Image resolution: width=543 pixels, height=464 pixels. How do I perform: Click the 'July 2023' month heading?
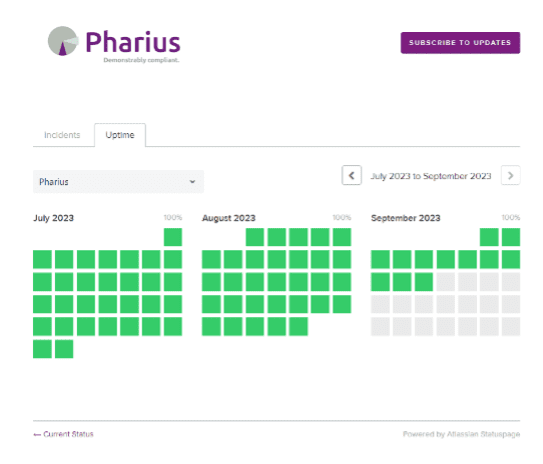point(54,218)
